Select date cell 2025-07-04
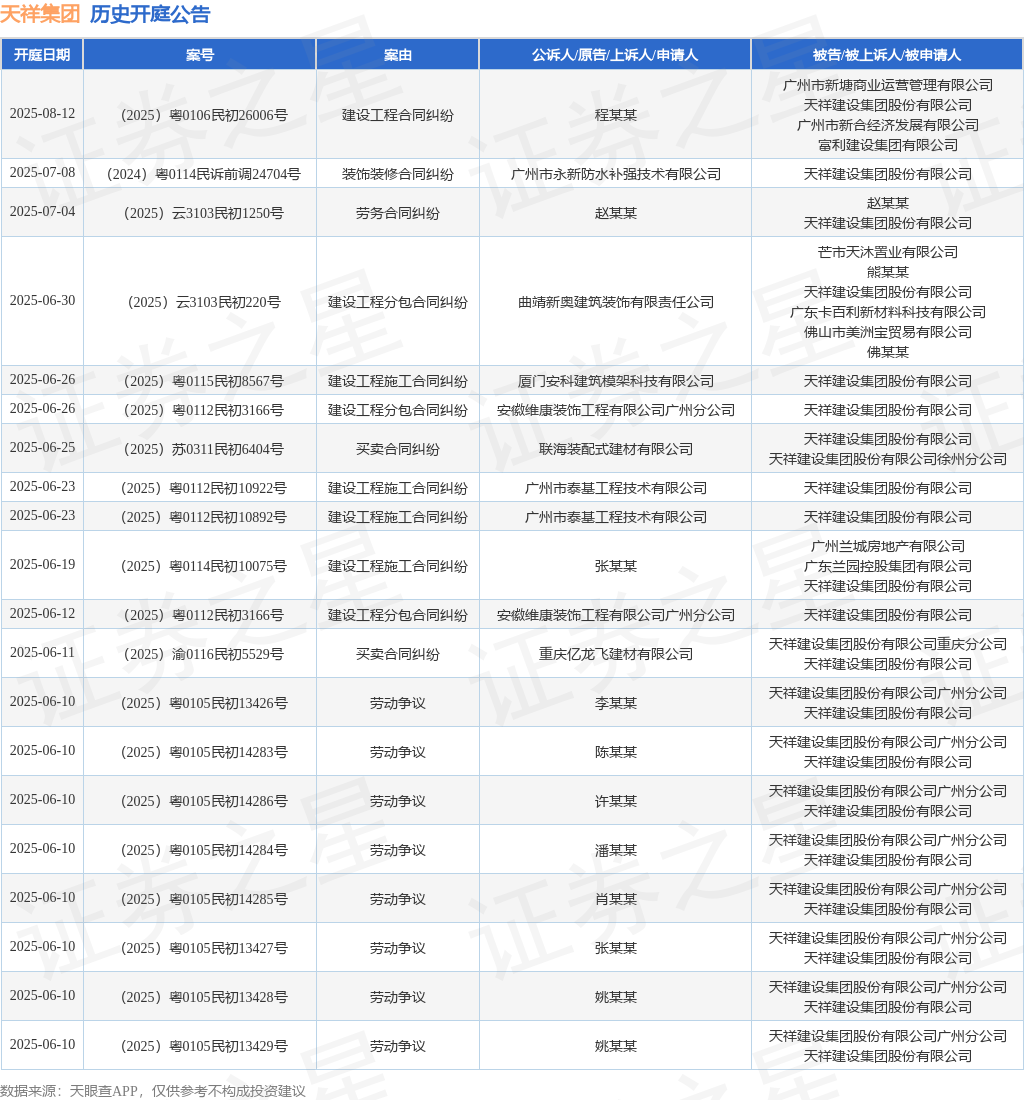The image size is (1024, 1100). point(42,212)
